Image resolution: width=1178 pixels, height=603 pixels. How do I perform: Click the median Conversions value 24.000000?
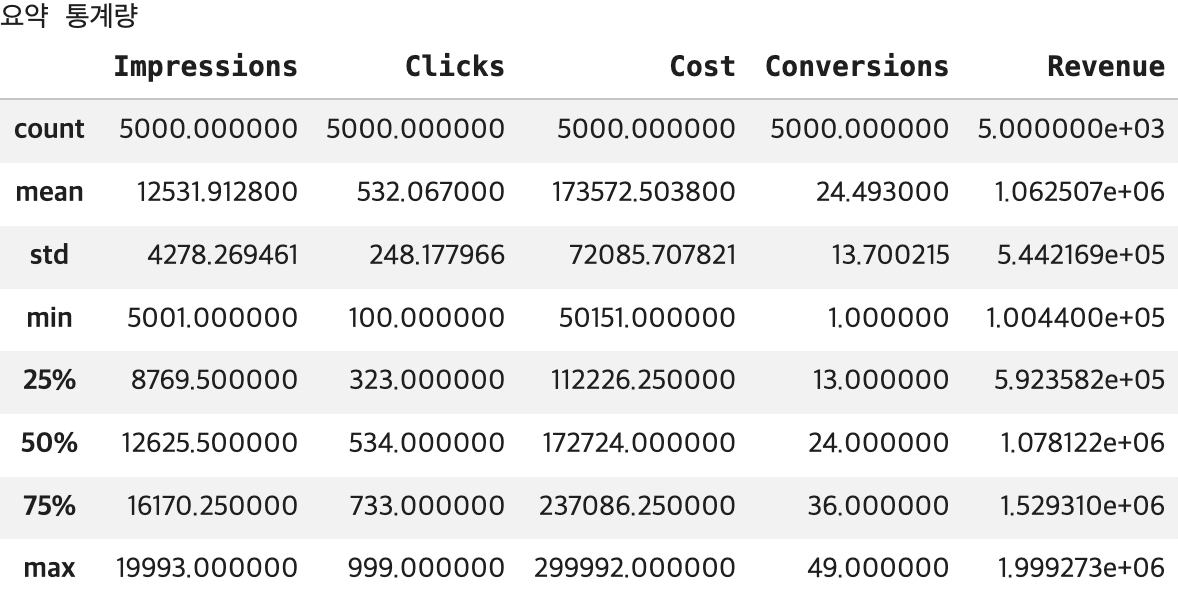tap(878, 443)
